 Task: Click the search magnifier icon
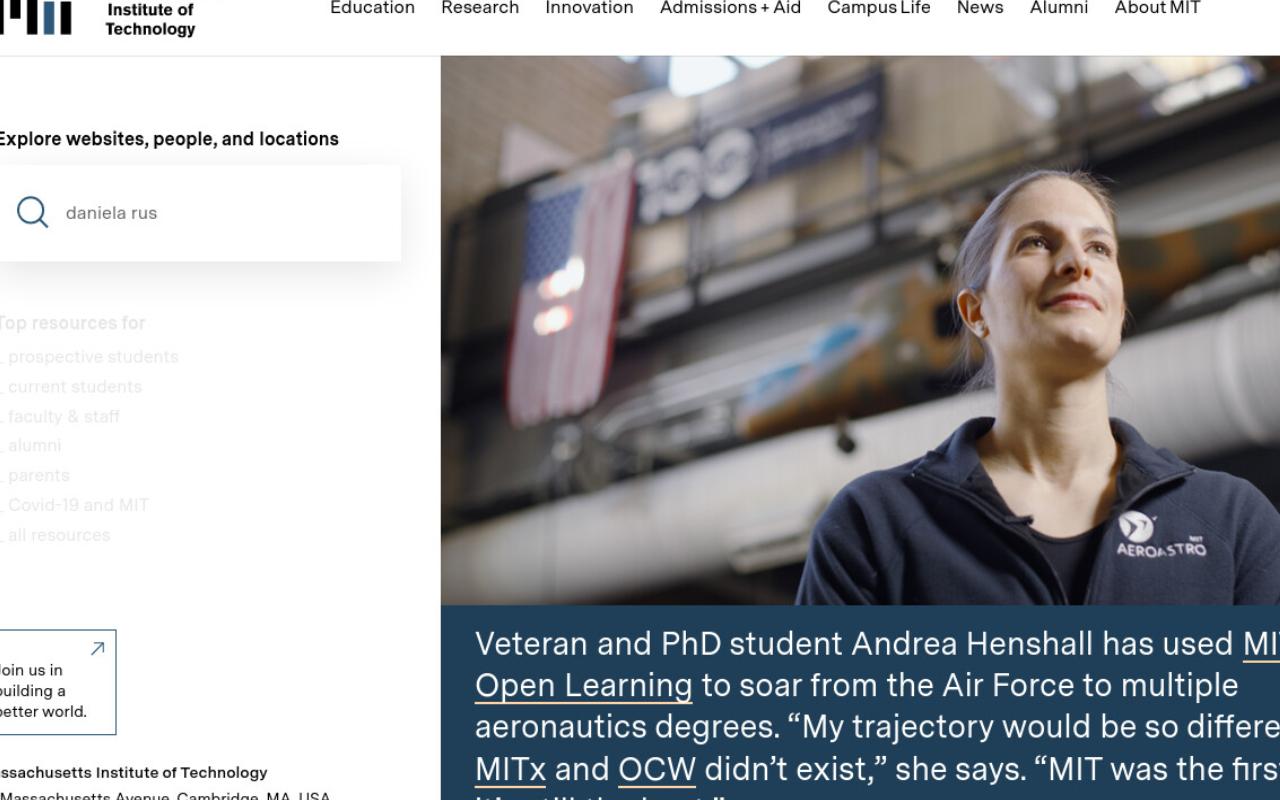(32, 212)
